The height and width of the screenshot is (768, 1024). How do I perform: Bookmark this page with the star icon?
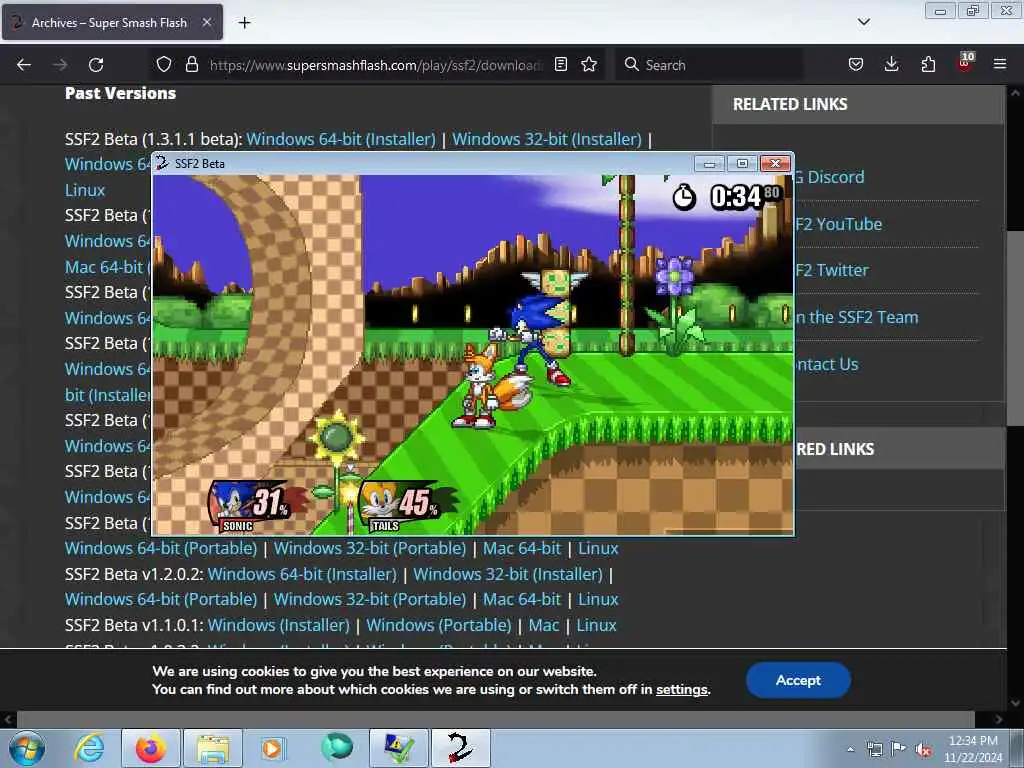click(589, 64)
